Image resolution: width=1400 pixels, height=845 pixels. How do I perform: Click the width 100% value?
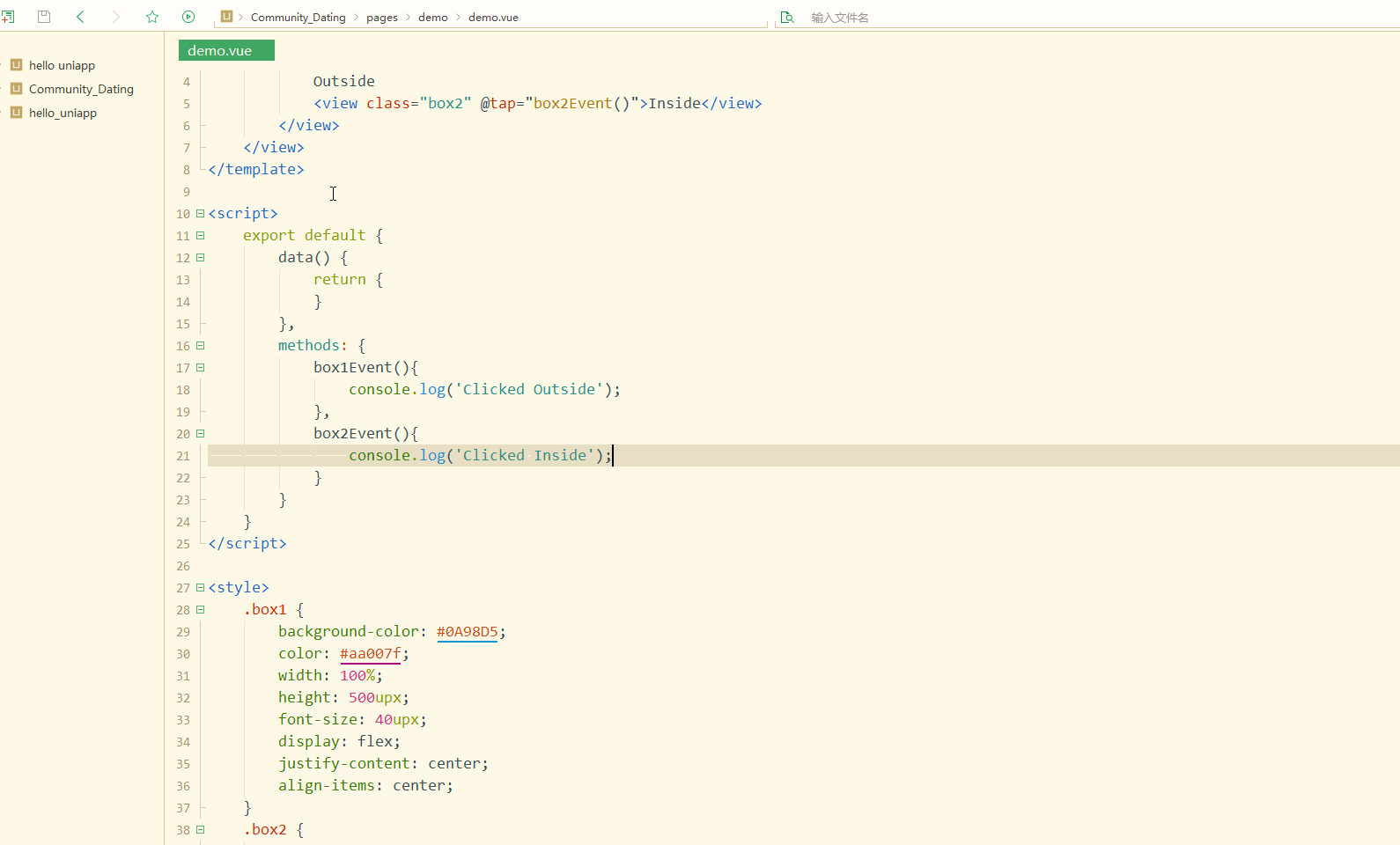(x=357, y=675)
